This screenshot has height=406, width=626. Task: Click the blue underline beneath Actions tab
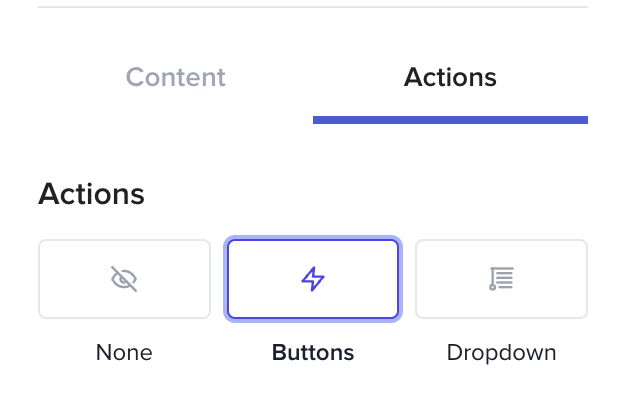(x=450, y=120)
